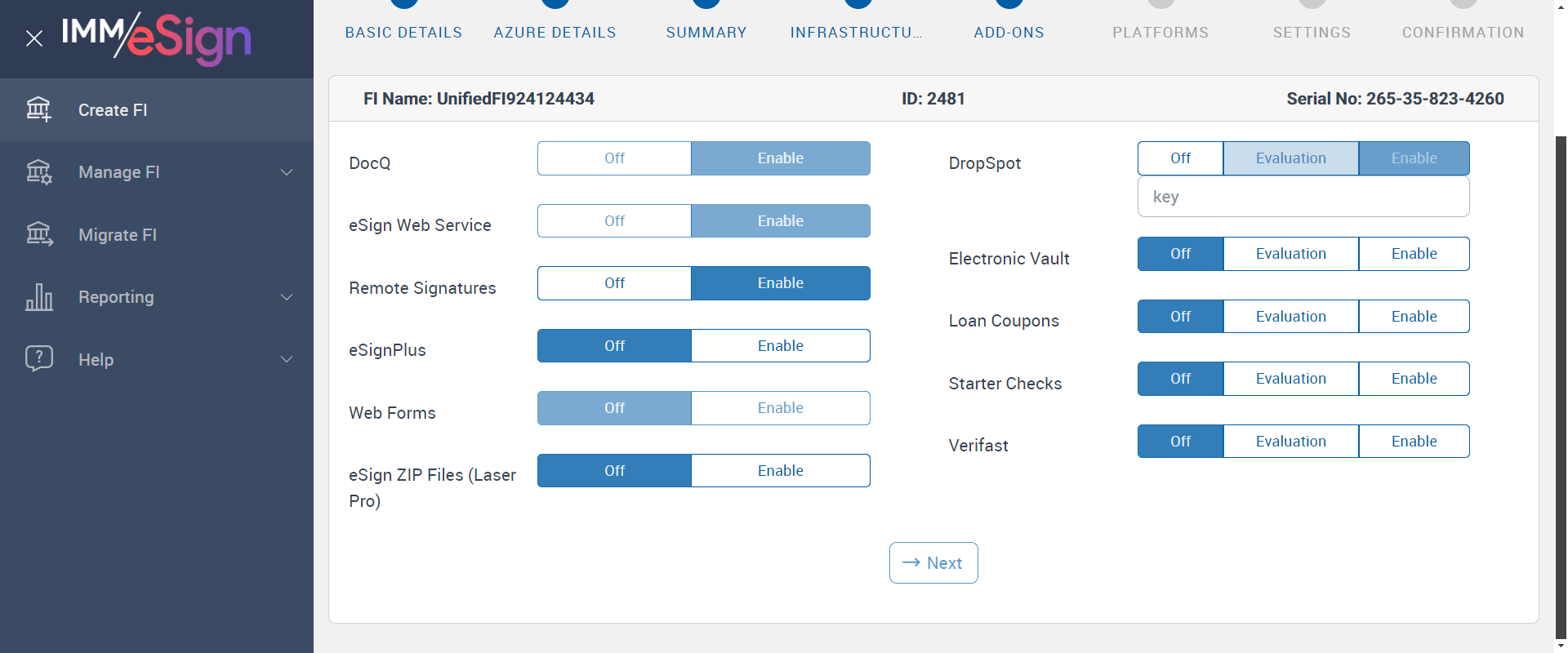The image size is (1568, 653).
Task: Open Reporting in the sidebar
Action: point(157,297)
